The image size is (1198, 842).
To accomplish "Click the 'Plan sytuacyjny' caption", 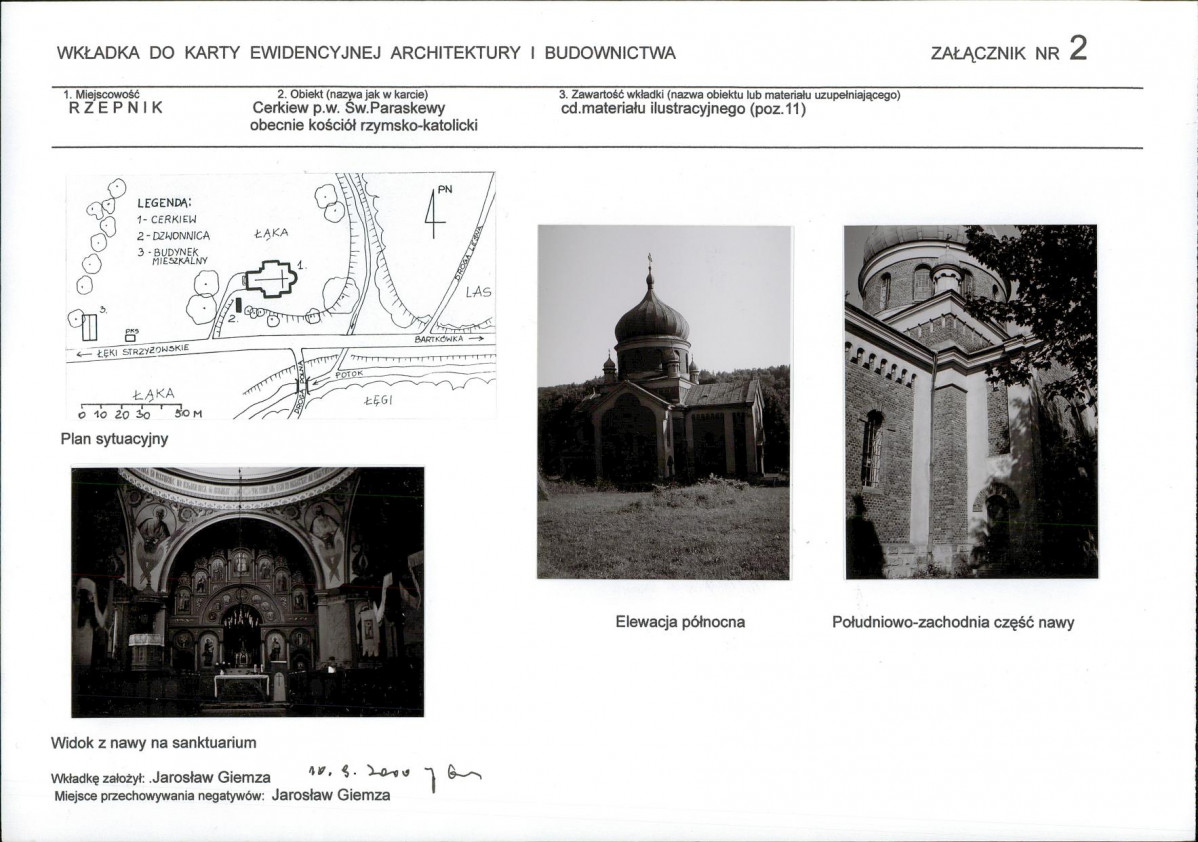I will 114,438.
